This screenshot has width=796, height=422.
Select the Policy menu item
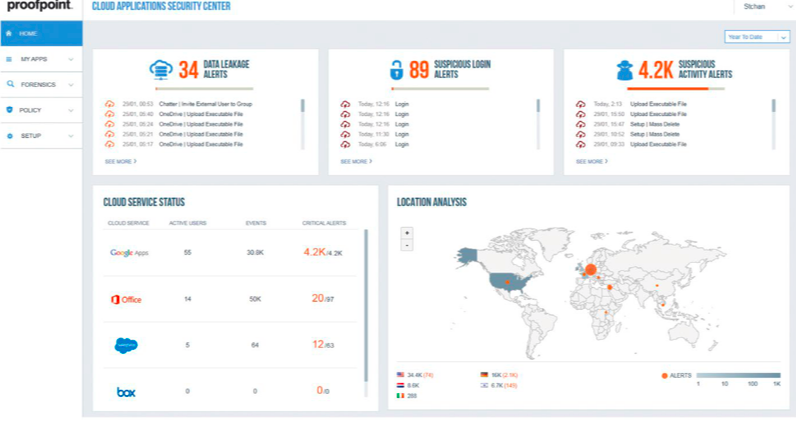coord(32,110)
